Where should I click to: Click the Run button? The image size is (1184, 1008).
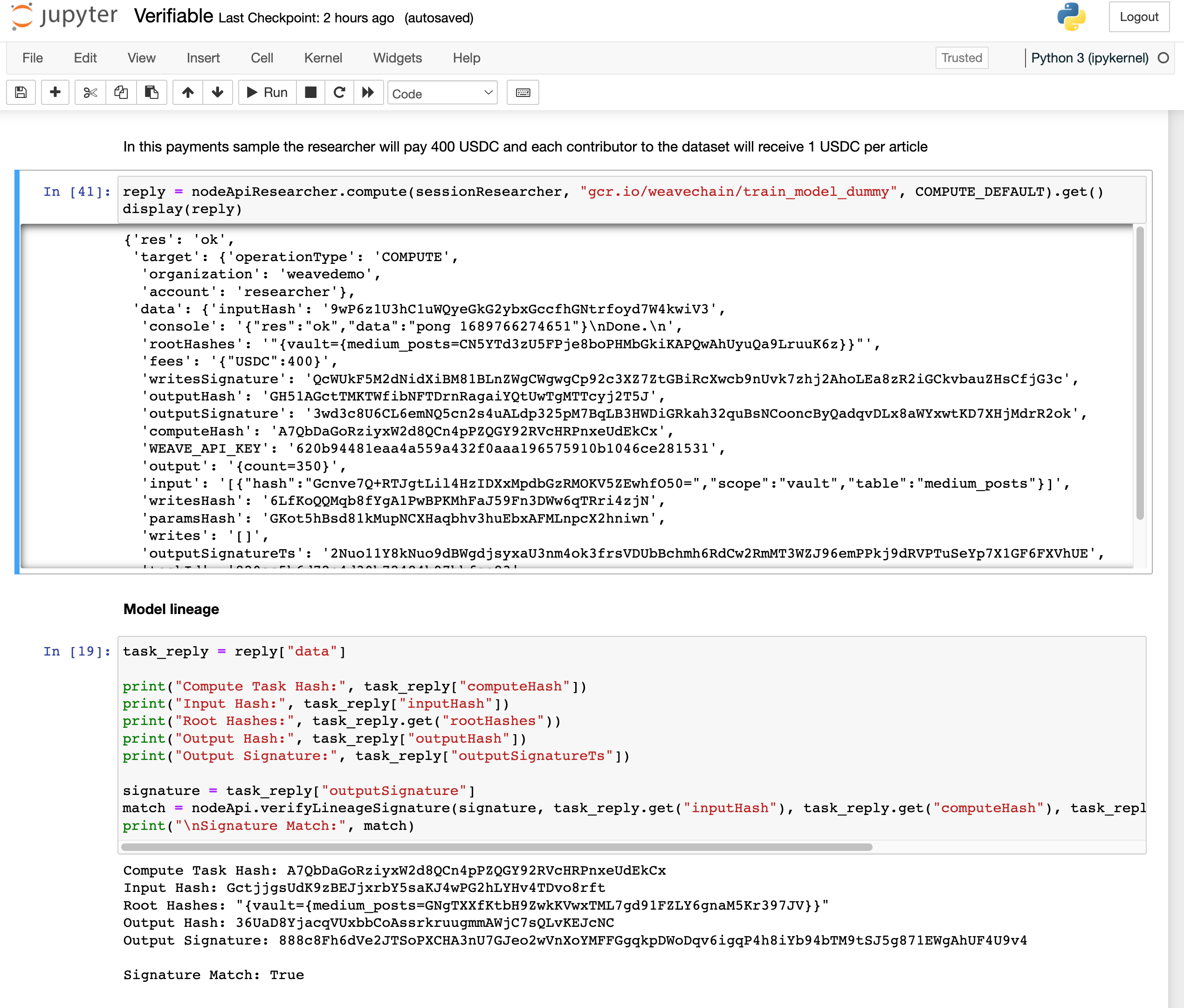[267, 93]
